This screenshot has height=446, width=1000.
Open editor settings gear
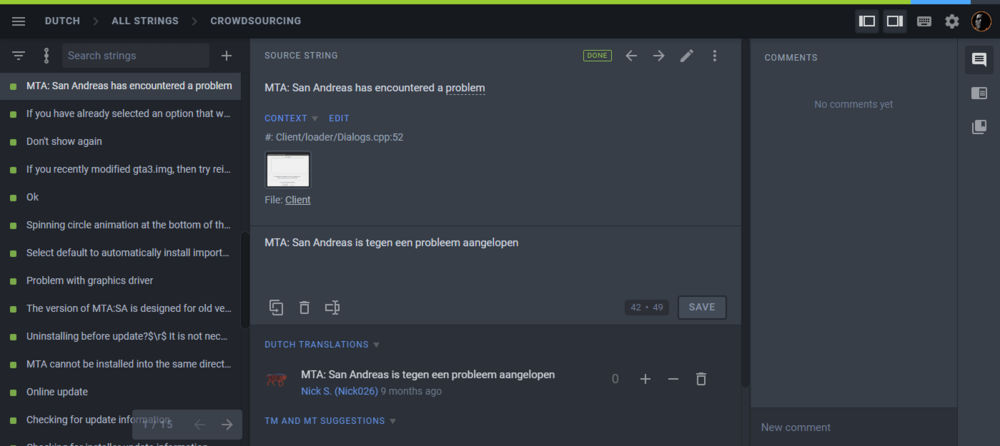pyautogui.click(x=952, y=21)
